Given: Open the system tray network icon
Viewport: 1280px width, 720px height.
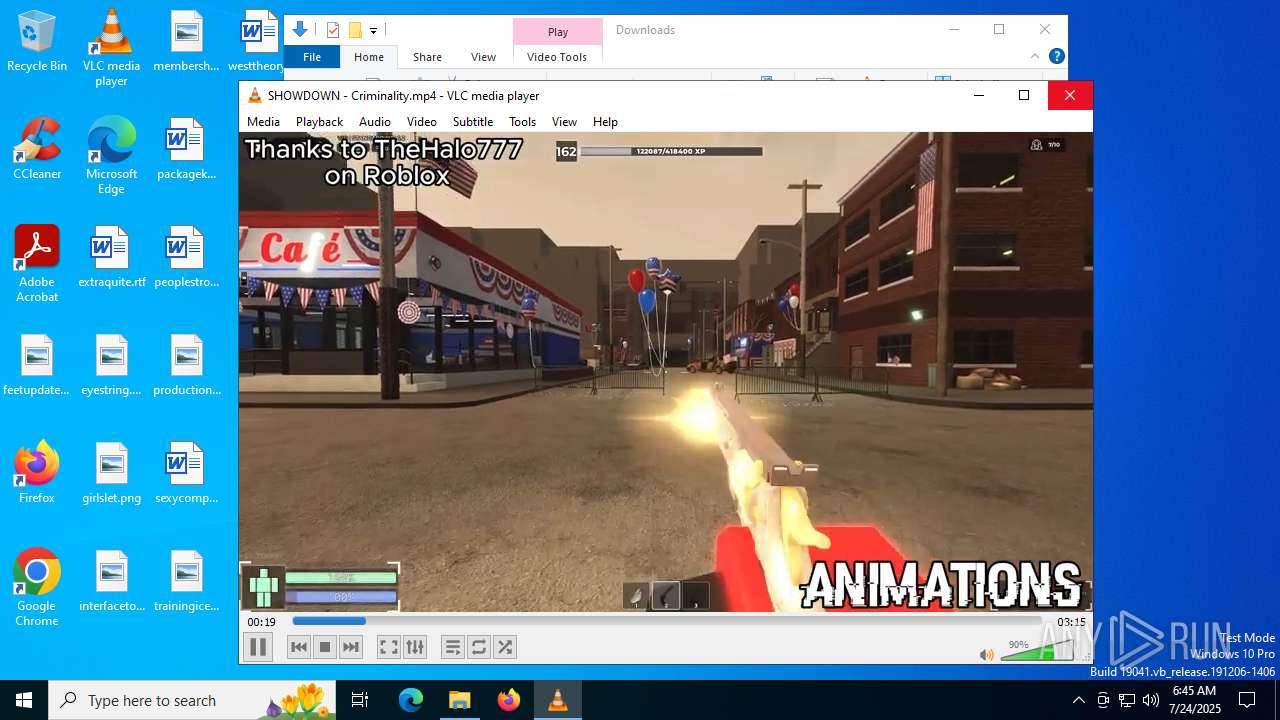Looking at the screenshot, I should [x=1127, y=700].
